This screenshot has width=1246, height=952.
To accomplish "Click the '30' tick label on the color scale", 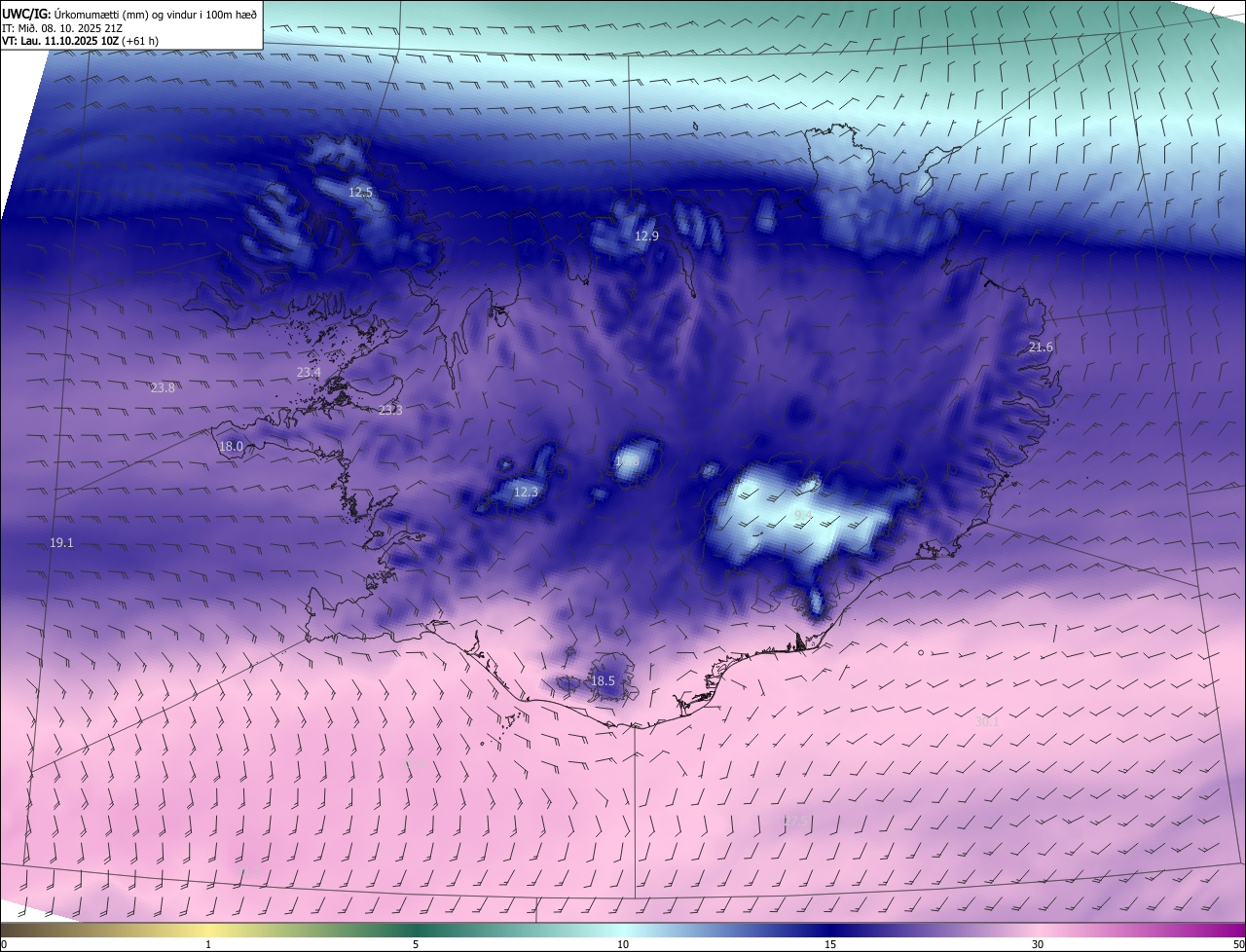I will coord(1038,944).
